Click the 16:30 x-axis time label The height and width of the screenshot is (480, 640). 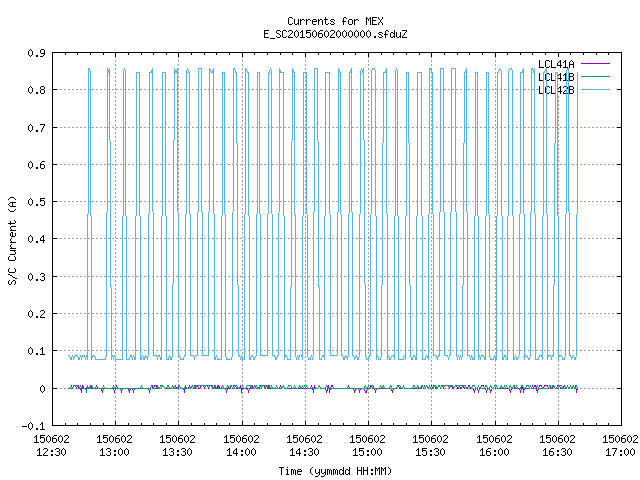[557, 452]
